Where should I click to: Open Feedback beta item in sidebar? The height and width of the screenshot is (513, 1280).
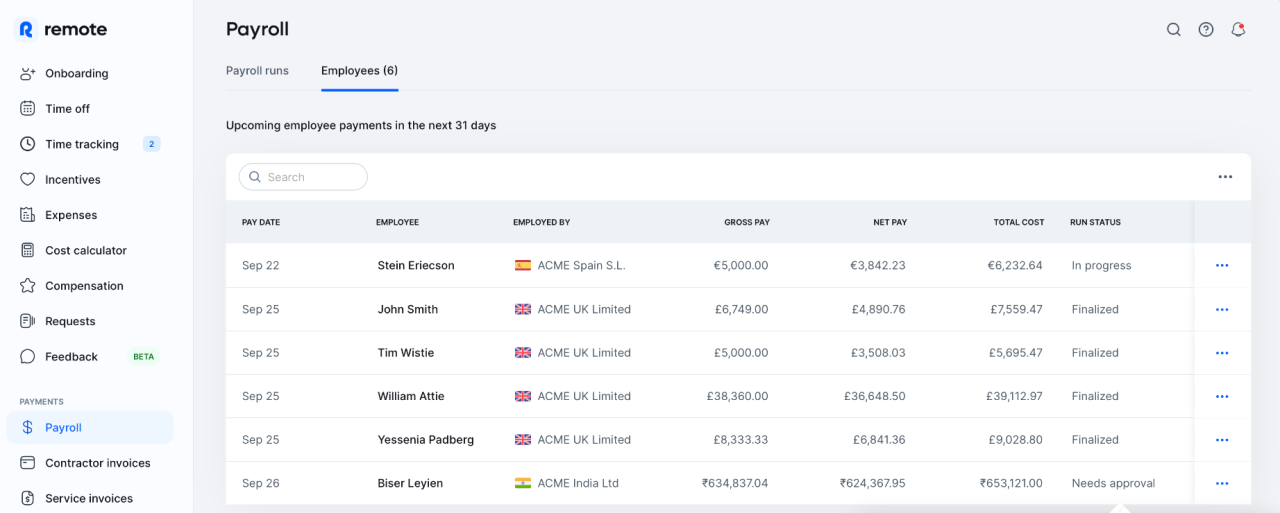[x=71, y=357]
